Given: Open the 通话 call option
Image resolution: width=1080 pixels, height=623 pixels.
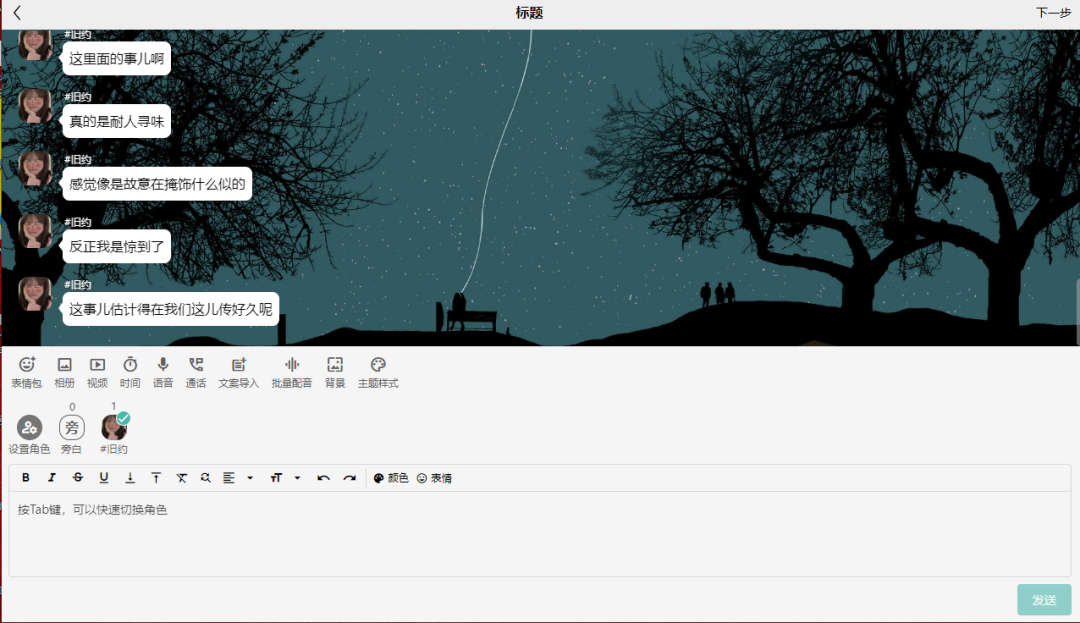Looking at the screenshot, I should (196, 371).
